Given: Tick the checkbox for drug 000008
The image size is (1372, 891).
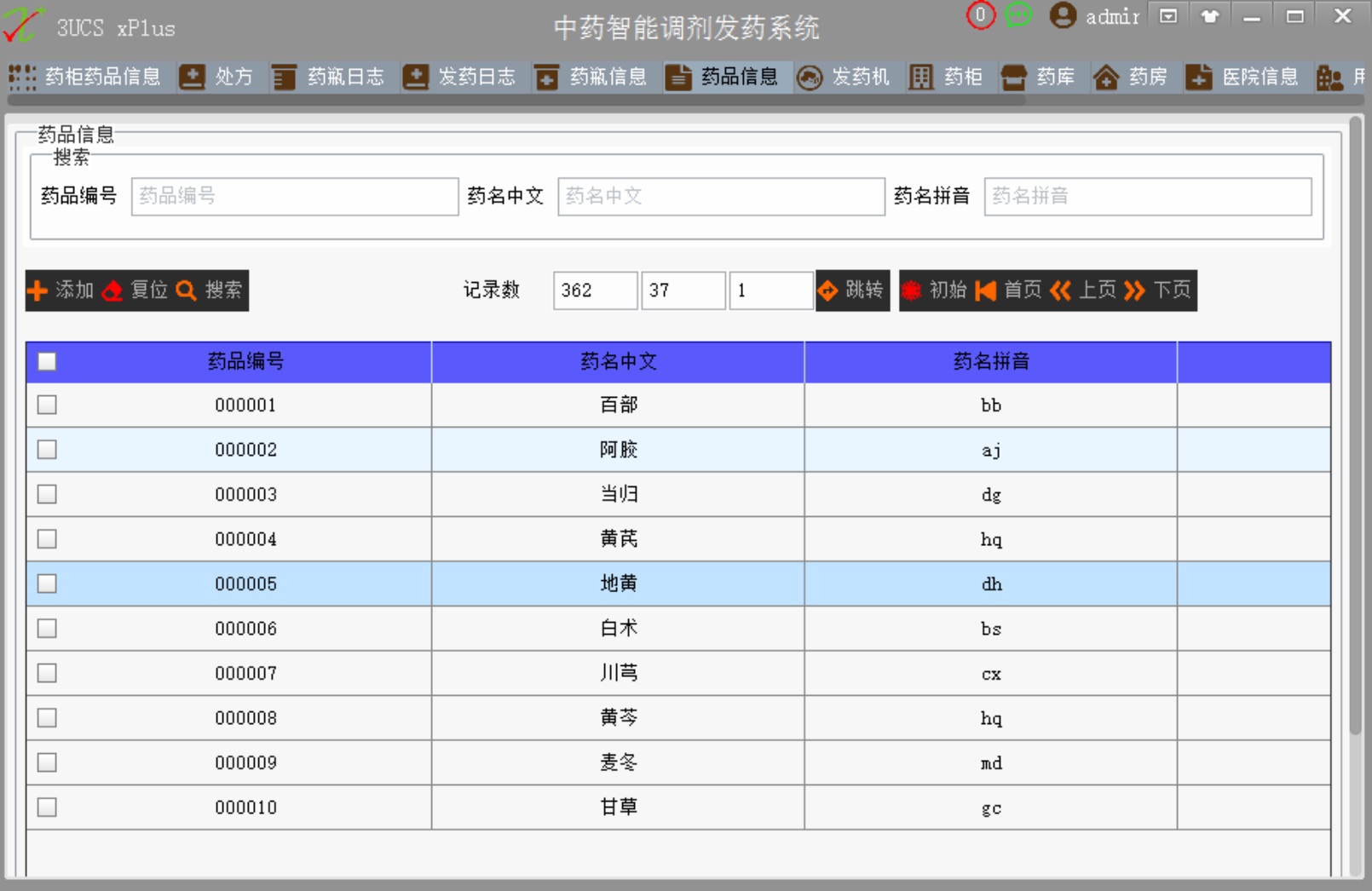Looking at the screenshot, I should coord(47,718).
